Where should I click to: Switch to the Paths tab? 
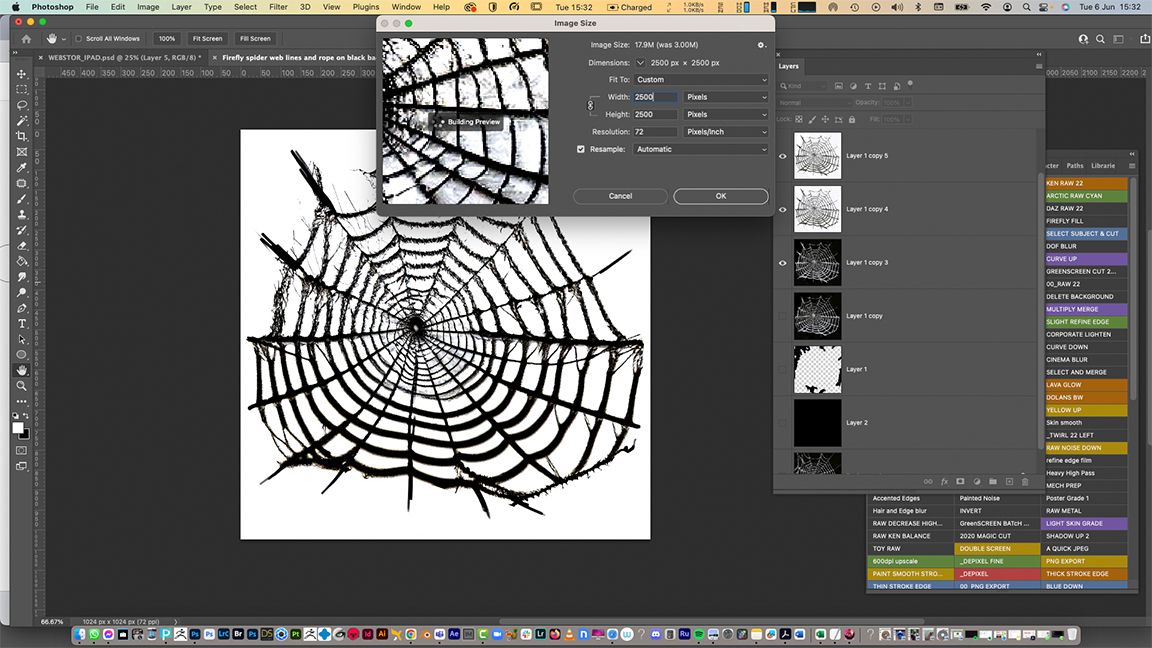tap(1074, 166)
